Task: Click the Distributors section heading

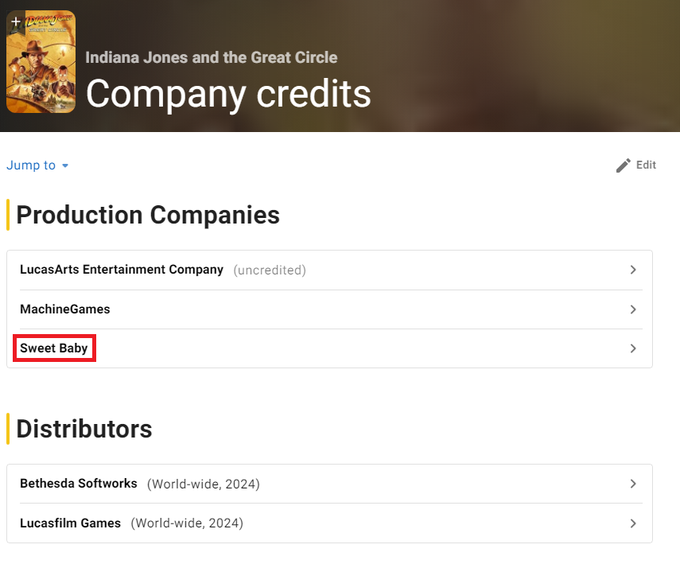Action: (84, 429)
